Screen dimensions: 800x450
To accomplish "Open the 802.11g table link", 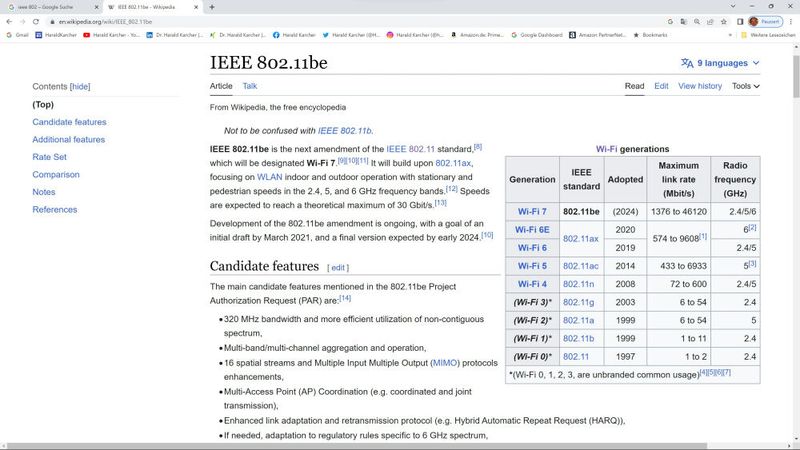I will (x=578, y=302).
